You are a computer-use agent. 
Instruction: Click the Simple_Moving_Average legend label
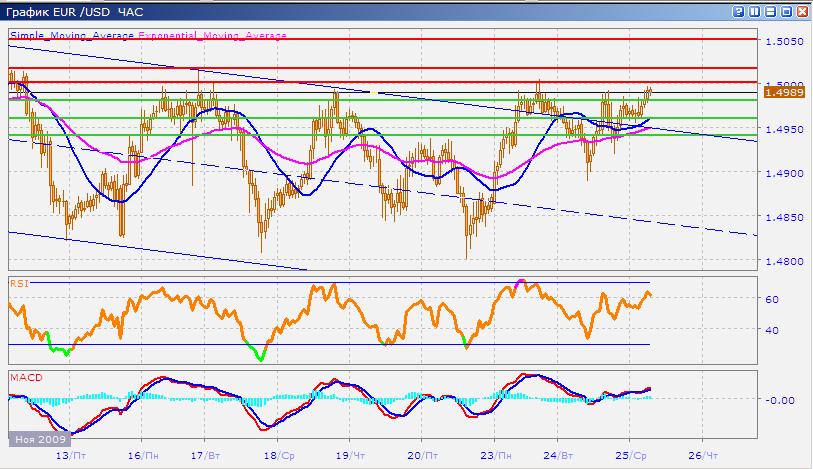72,35
